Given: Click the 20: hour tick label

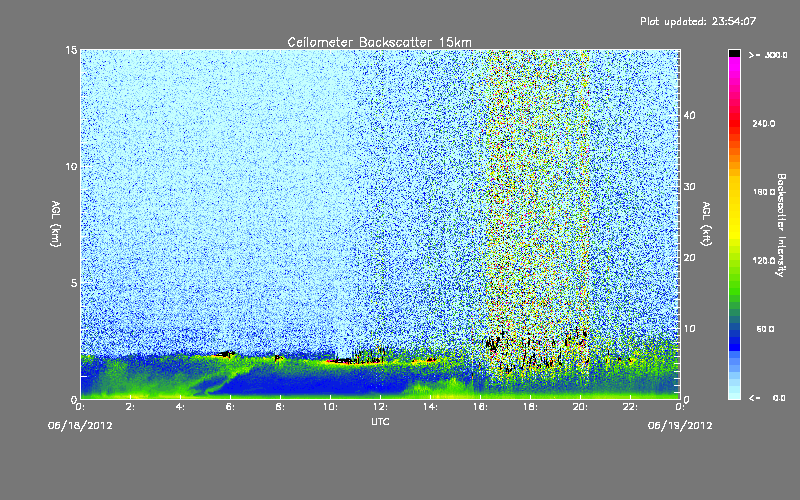Looking at the screenshot, I should pyautogui.click(x=580, y=407).
